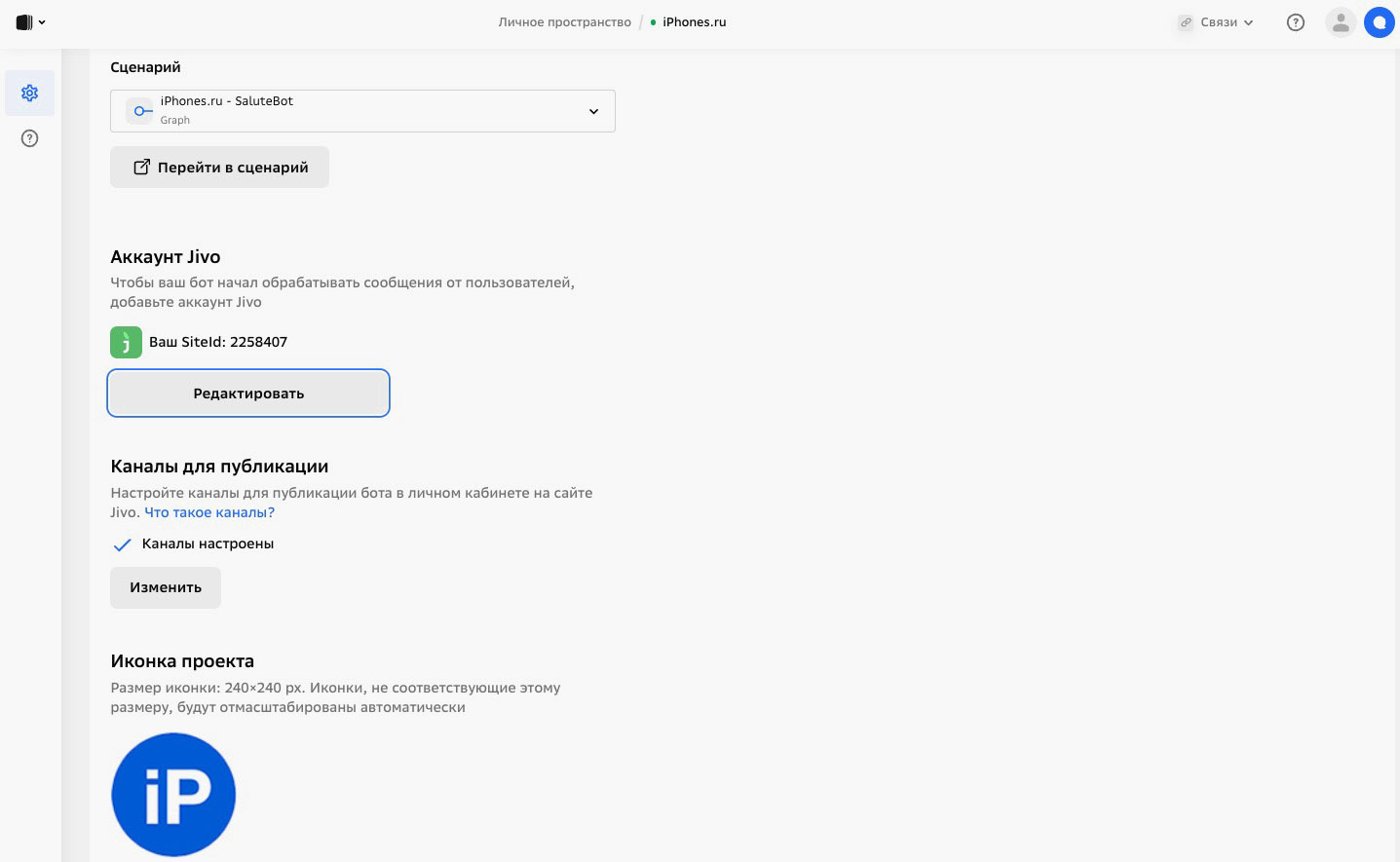Image resolution: width=1400 pixels, height=862 pixels.
Task: Expand the Связи dropdown
Action: pos(1216,22)
